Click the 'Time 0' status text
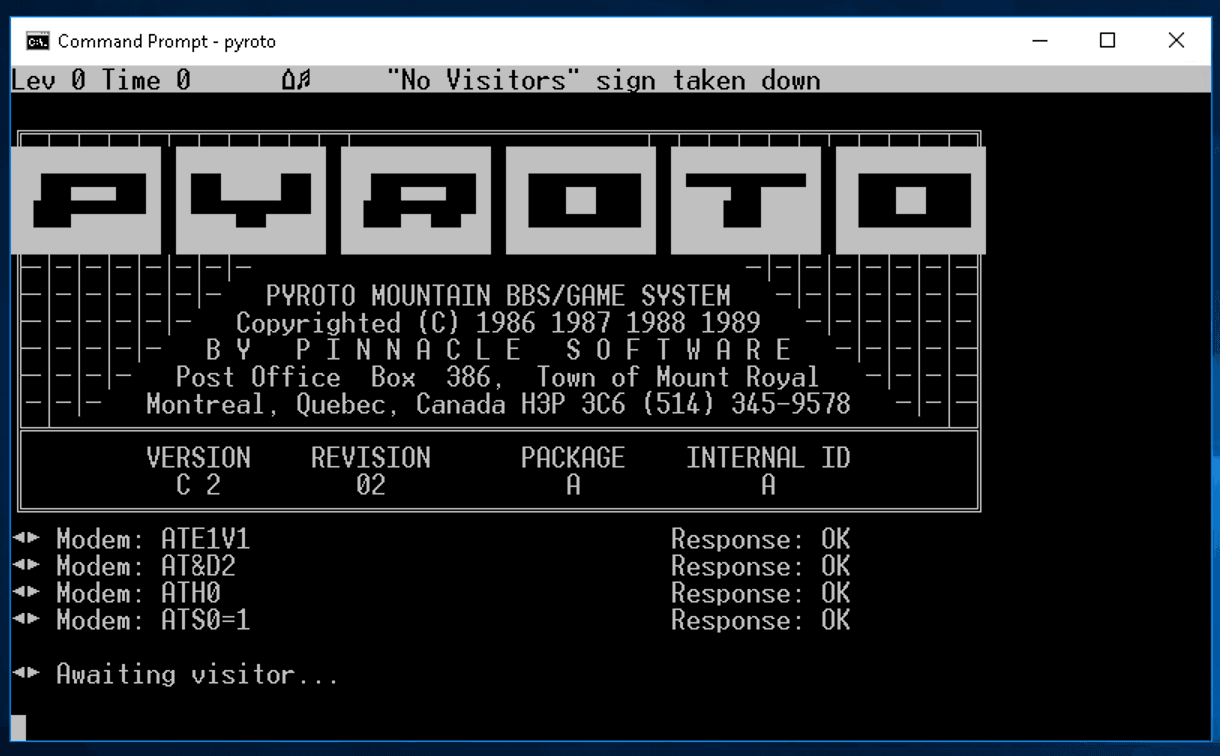Image resolution: width=1220 pixels, height=756 pixels. coord(146,81)
